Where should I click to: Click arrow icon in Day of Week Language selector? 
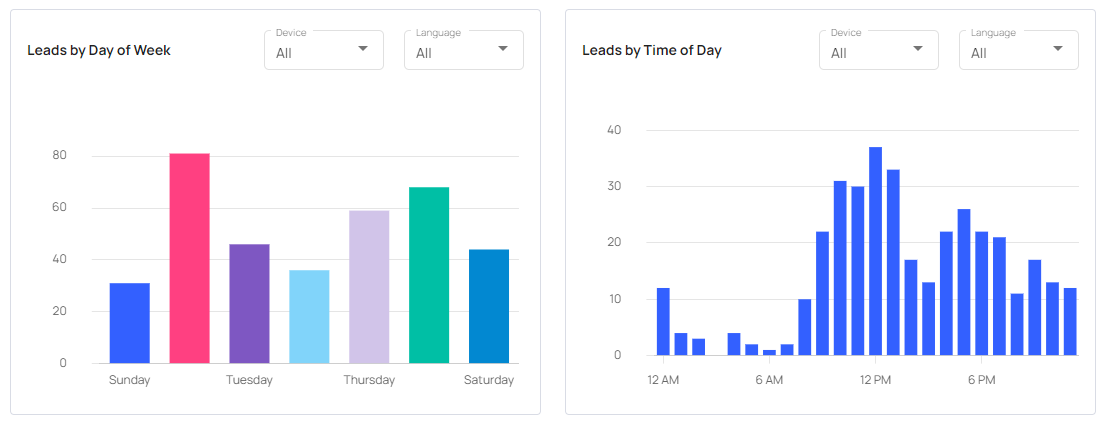tap(503, 48)
